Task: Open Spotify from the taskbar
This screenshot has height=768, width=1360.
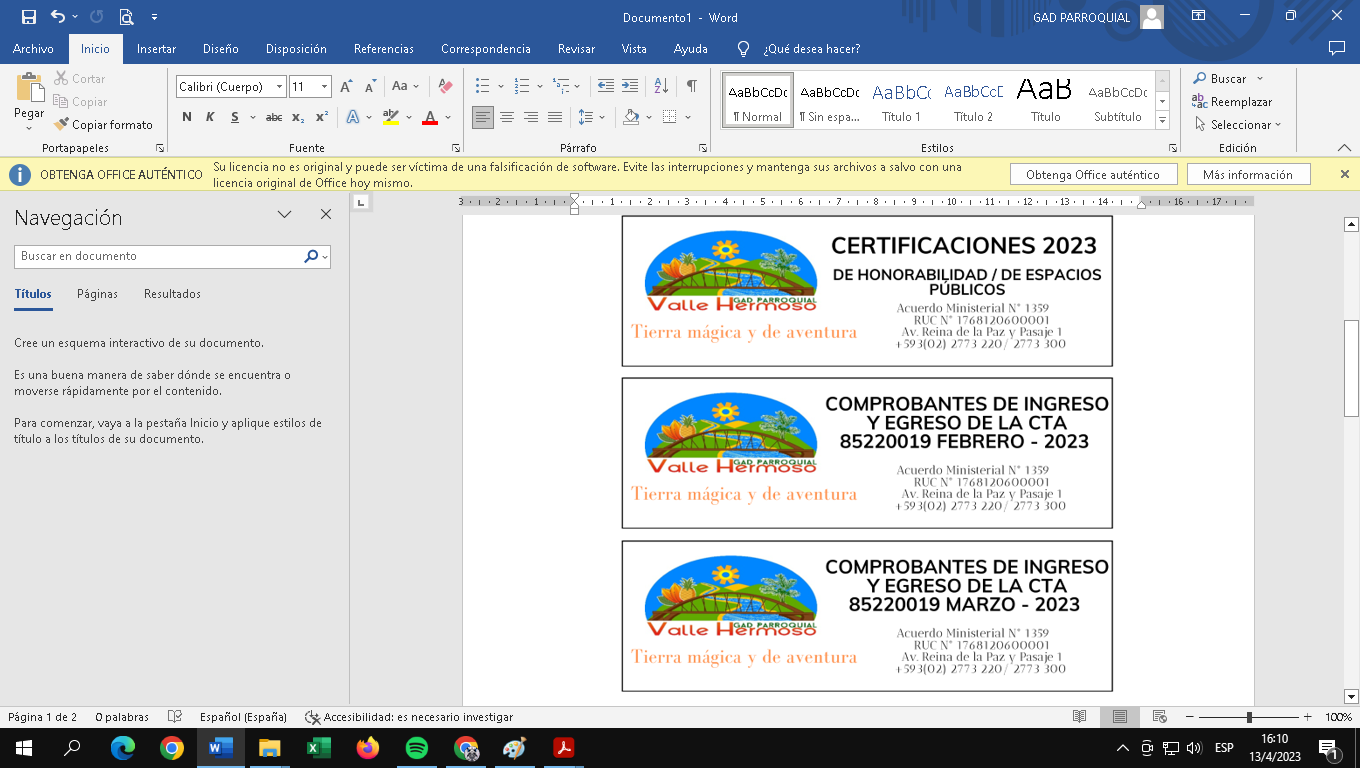Action: [417, 748]
